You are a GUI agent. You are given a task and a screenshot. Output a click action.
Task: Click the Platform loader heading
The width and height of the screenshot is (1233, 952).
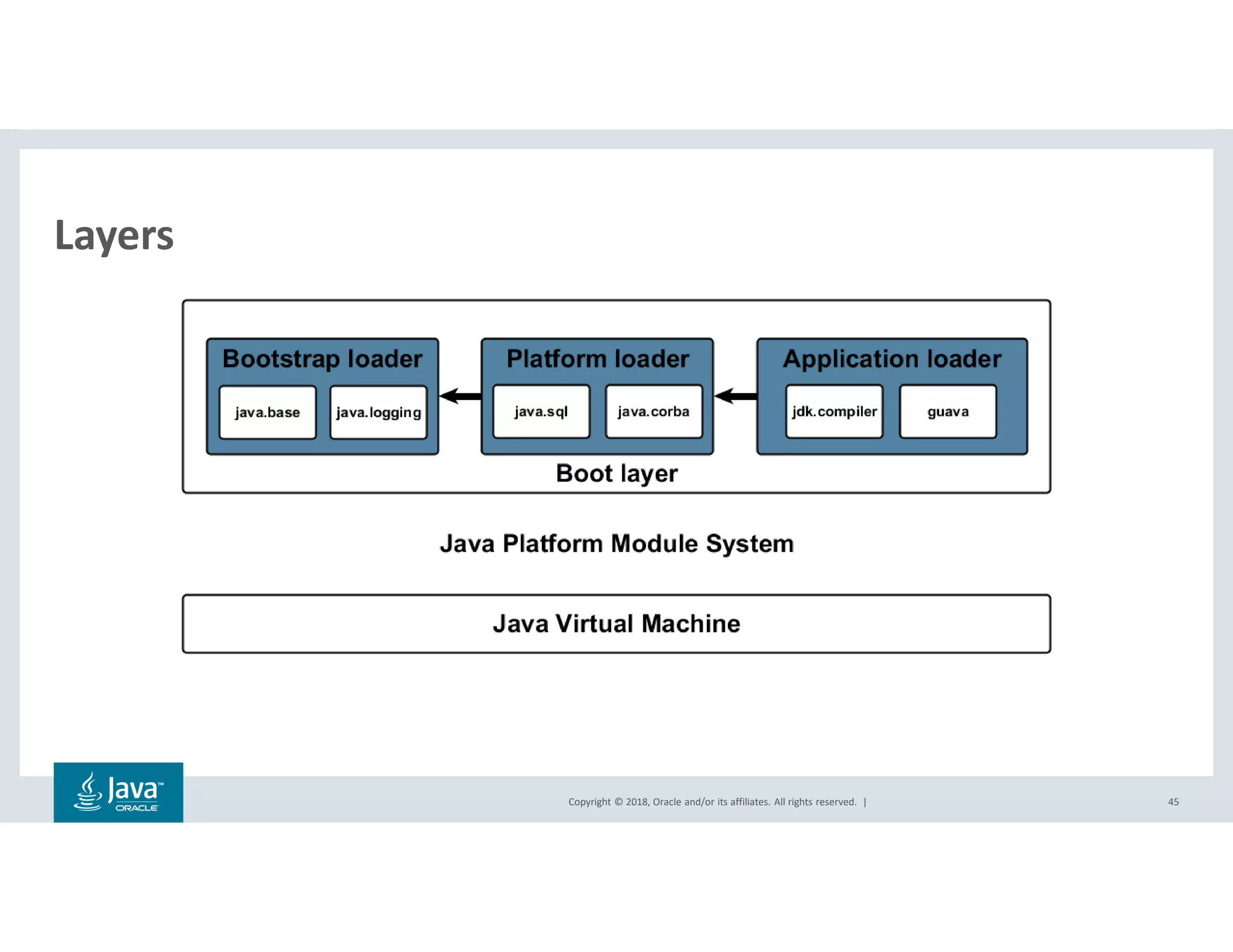click(597, 359)
